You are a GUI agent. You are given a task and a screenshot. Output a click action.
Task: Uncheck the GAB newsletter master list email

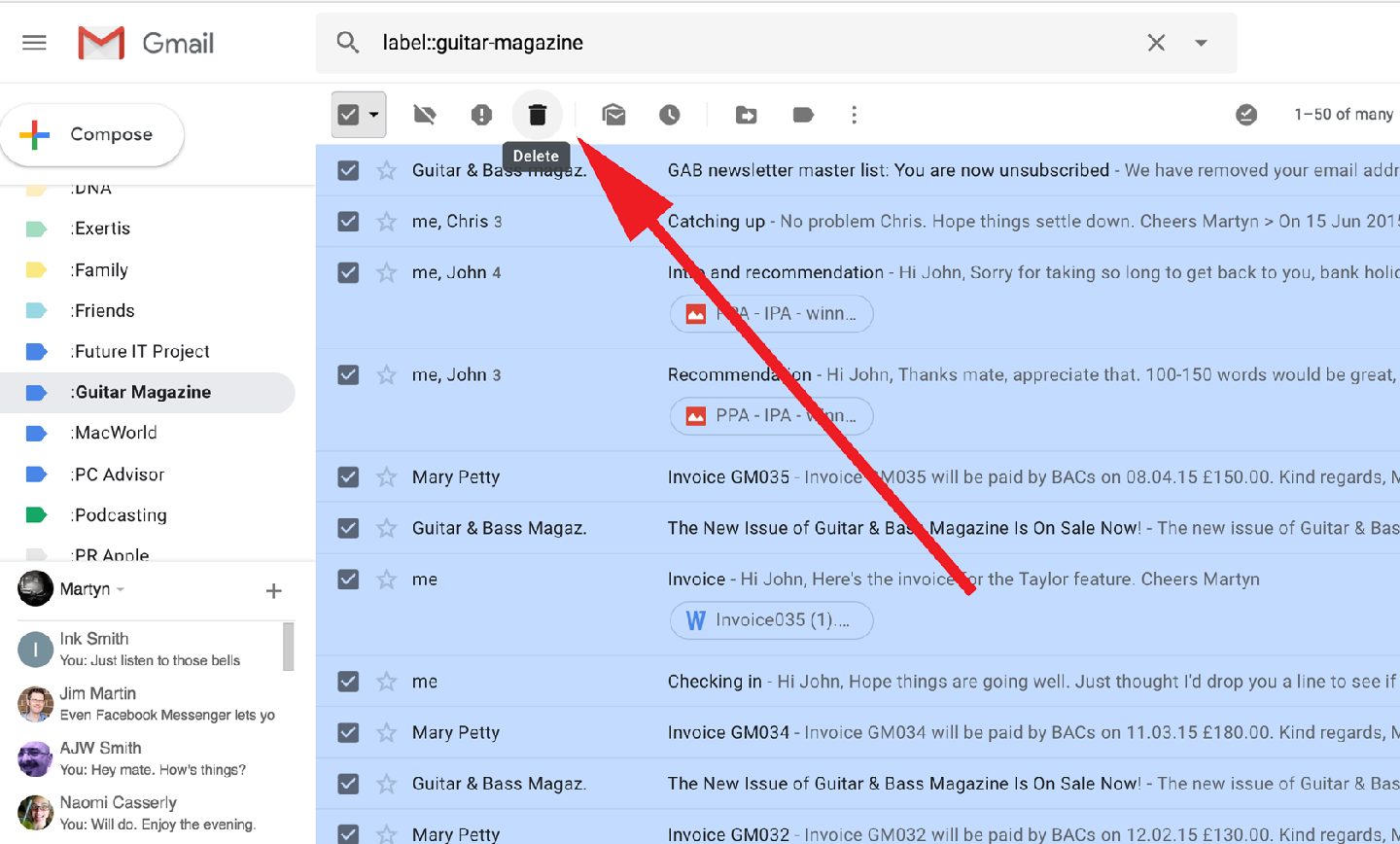click(x=348, y=170)
